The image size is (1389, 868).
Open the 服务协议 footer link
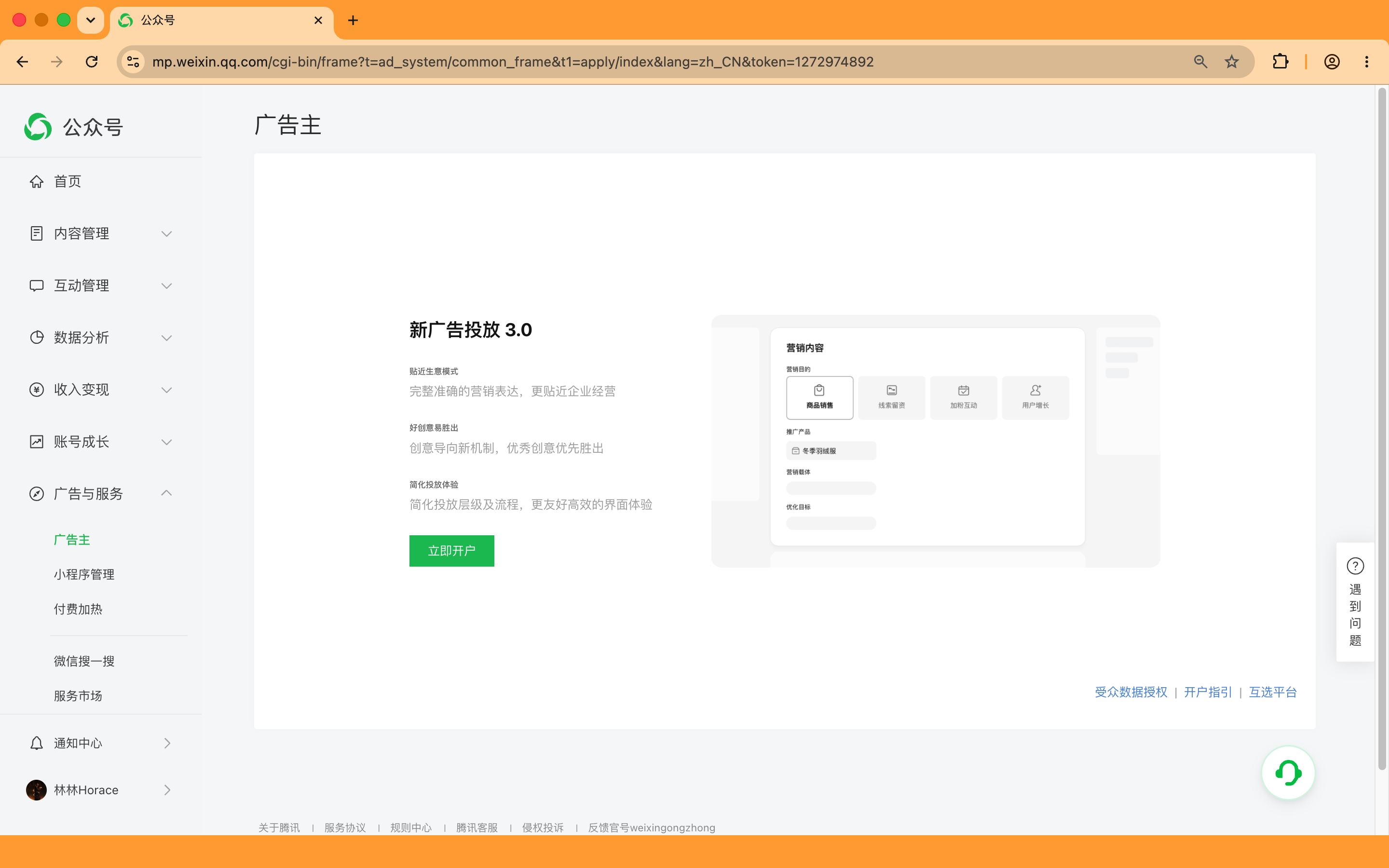point(345,827)
